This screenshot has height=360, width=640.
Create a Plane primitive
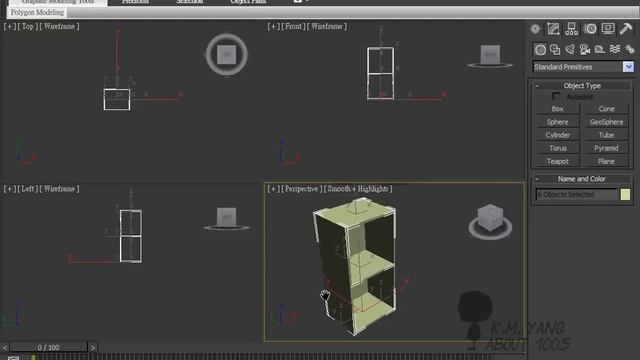click(x=606, y=162)
